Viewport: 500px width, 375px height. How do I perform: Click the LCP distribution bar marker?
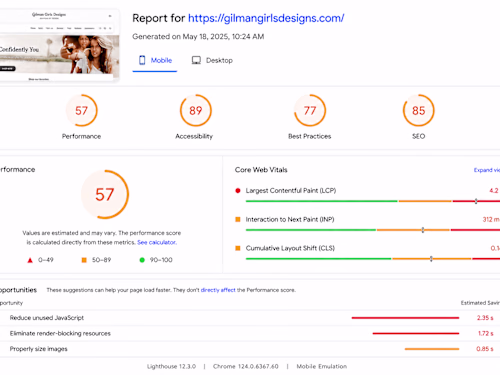tap(476, 201)
